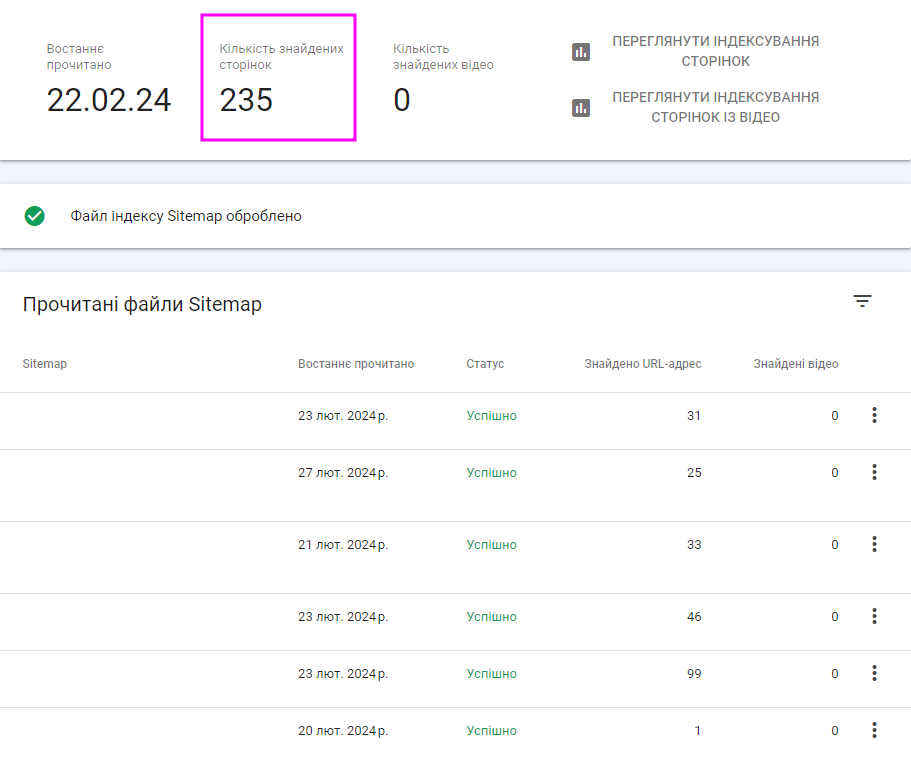Open three-dot menu for row with 31 URLs
911x761 pixels.
pos(874,415)
